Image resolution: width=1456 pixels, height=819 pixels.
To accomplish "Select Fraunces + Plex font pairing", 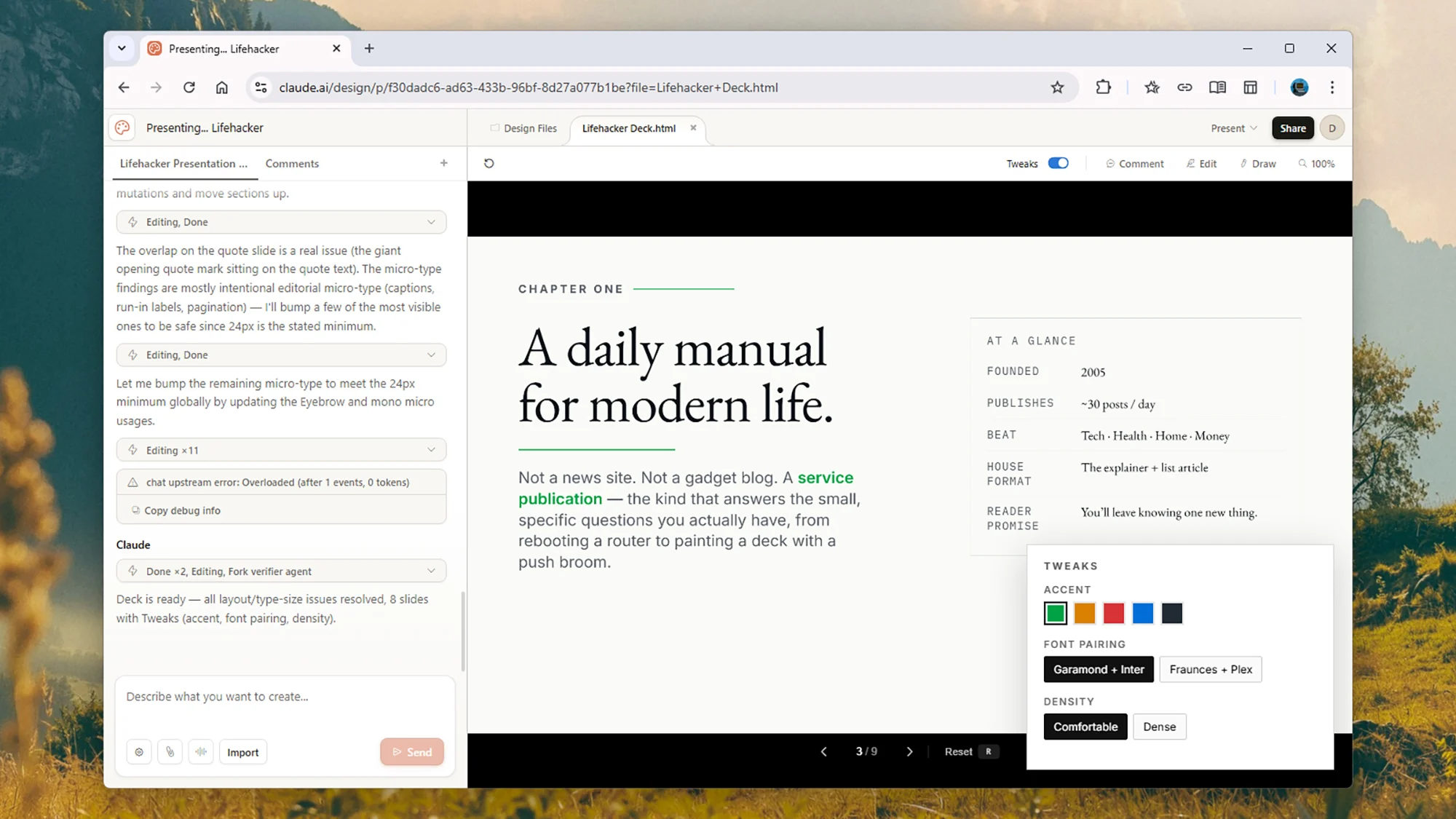I will pos(1210,669).
